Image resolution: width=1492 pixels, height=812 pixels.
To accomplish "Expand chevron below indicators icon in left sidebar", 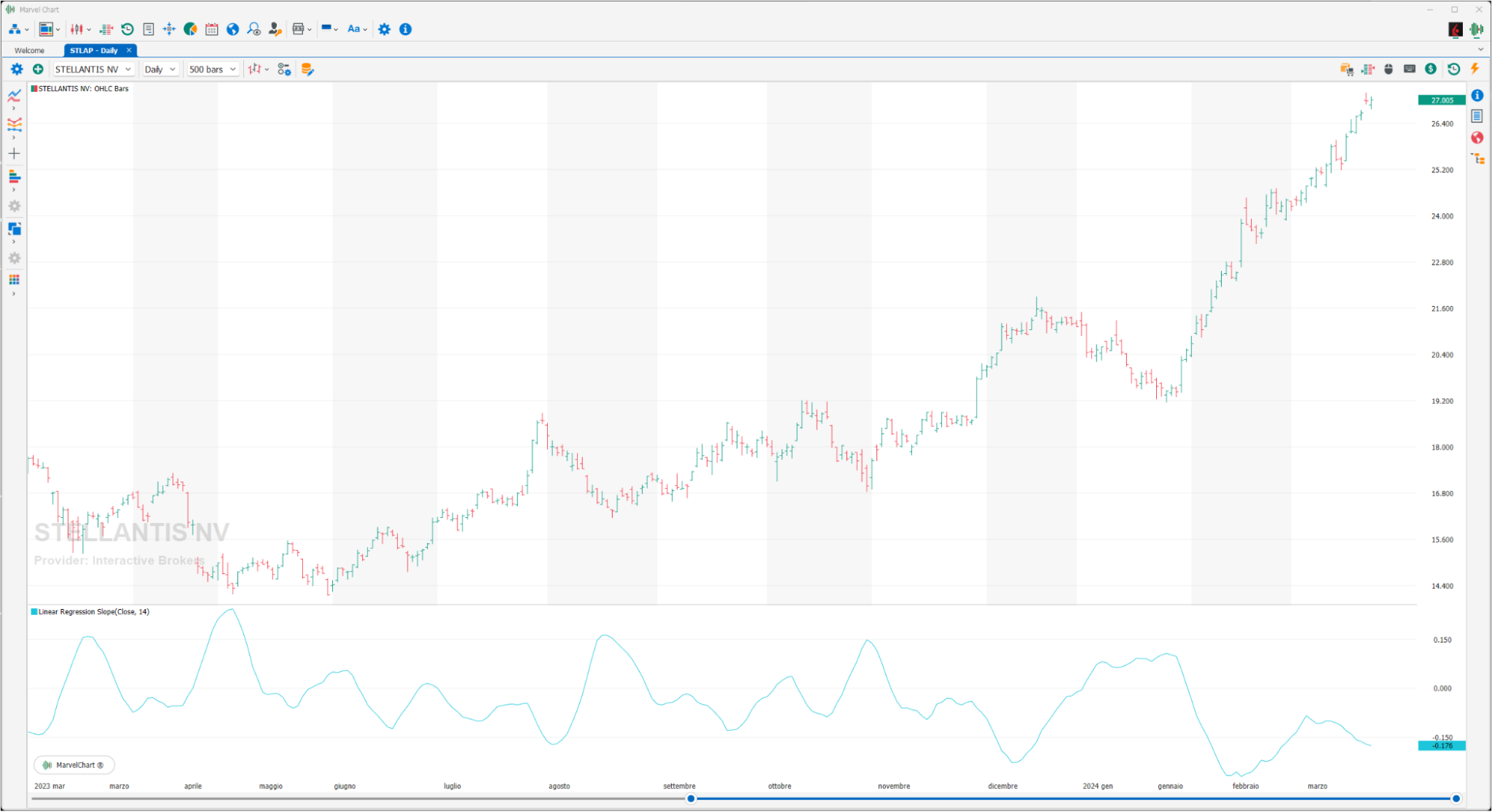I will pyautogui.click(x=13, y=109).
